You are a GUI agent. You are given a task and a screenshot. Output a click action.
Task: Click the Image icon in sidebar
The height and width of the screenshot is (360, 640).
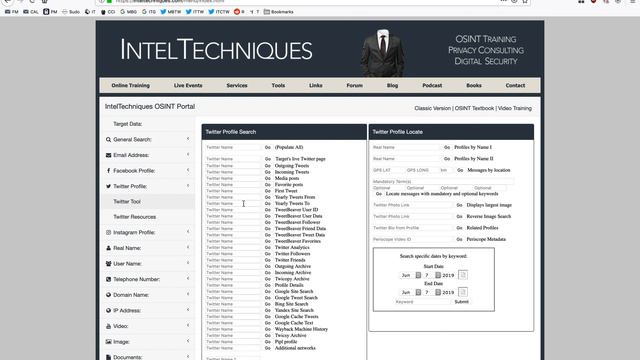(x=108, y=342)
